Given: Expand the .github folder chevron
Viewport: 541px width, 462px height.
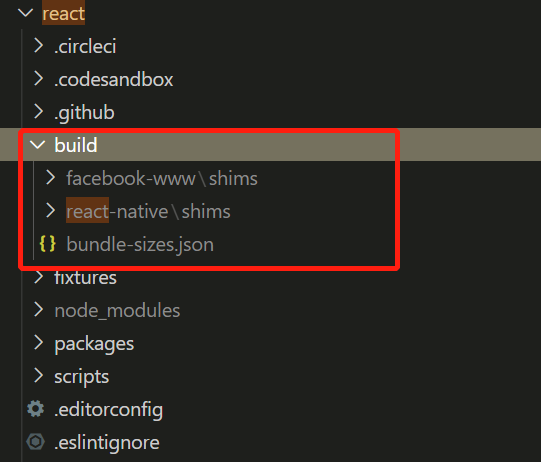Looking at the screenshot, I should [39, 112].
